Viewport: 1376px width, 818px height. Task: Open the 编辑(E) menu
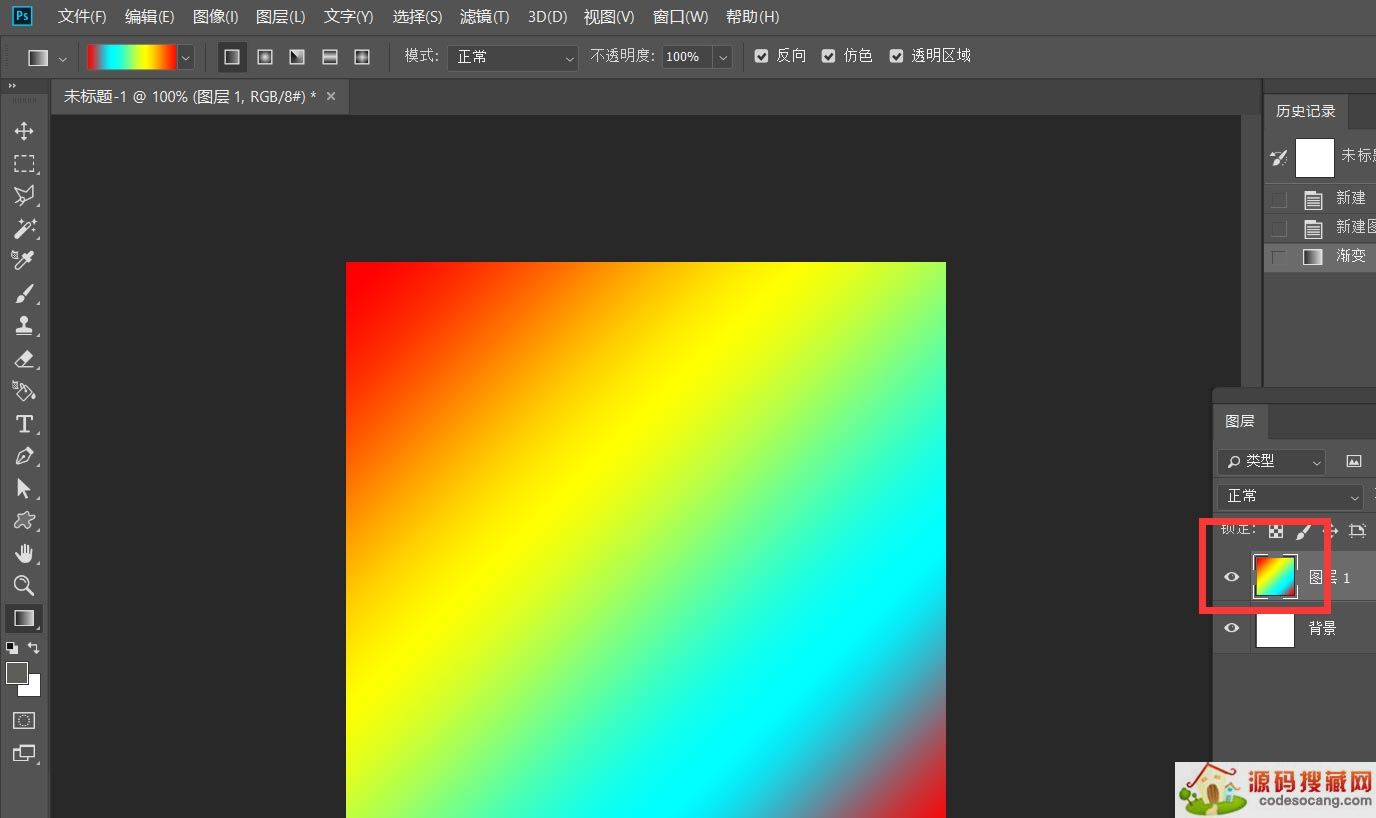click(149, 17)
